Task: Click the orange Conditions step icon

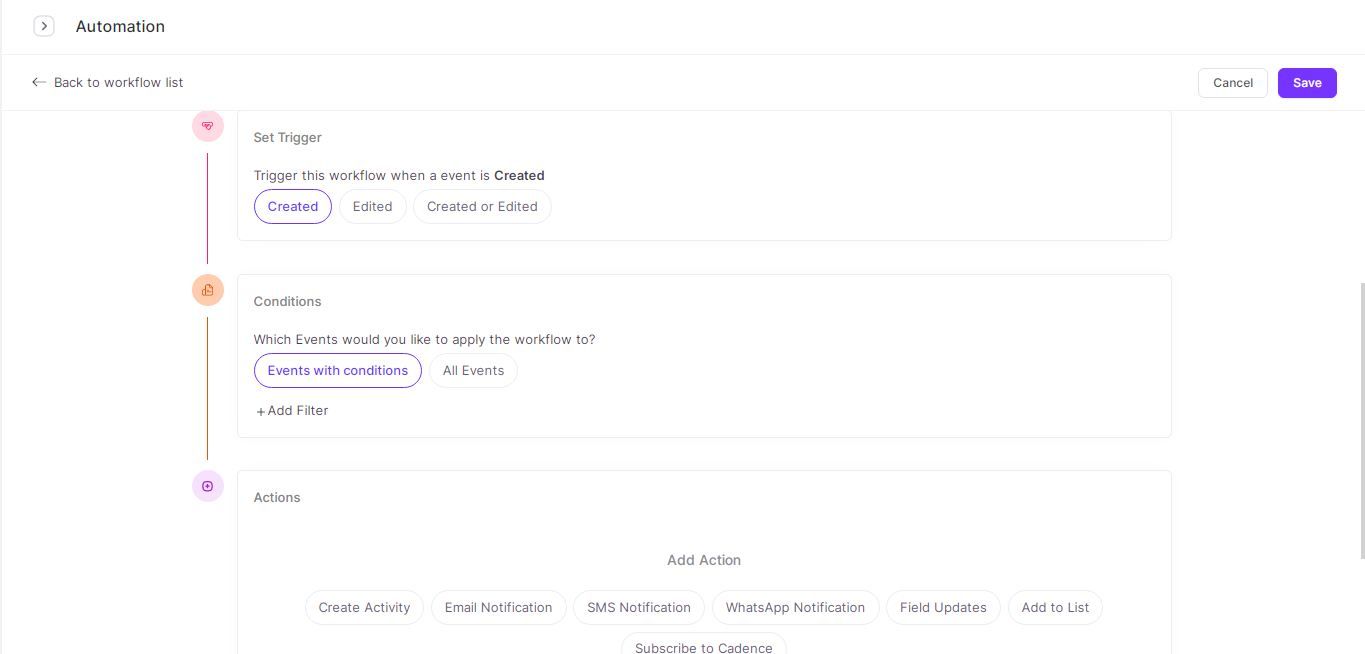Action: pyautogui.click(x=208, y=290)
